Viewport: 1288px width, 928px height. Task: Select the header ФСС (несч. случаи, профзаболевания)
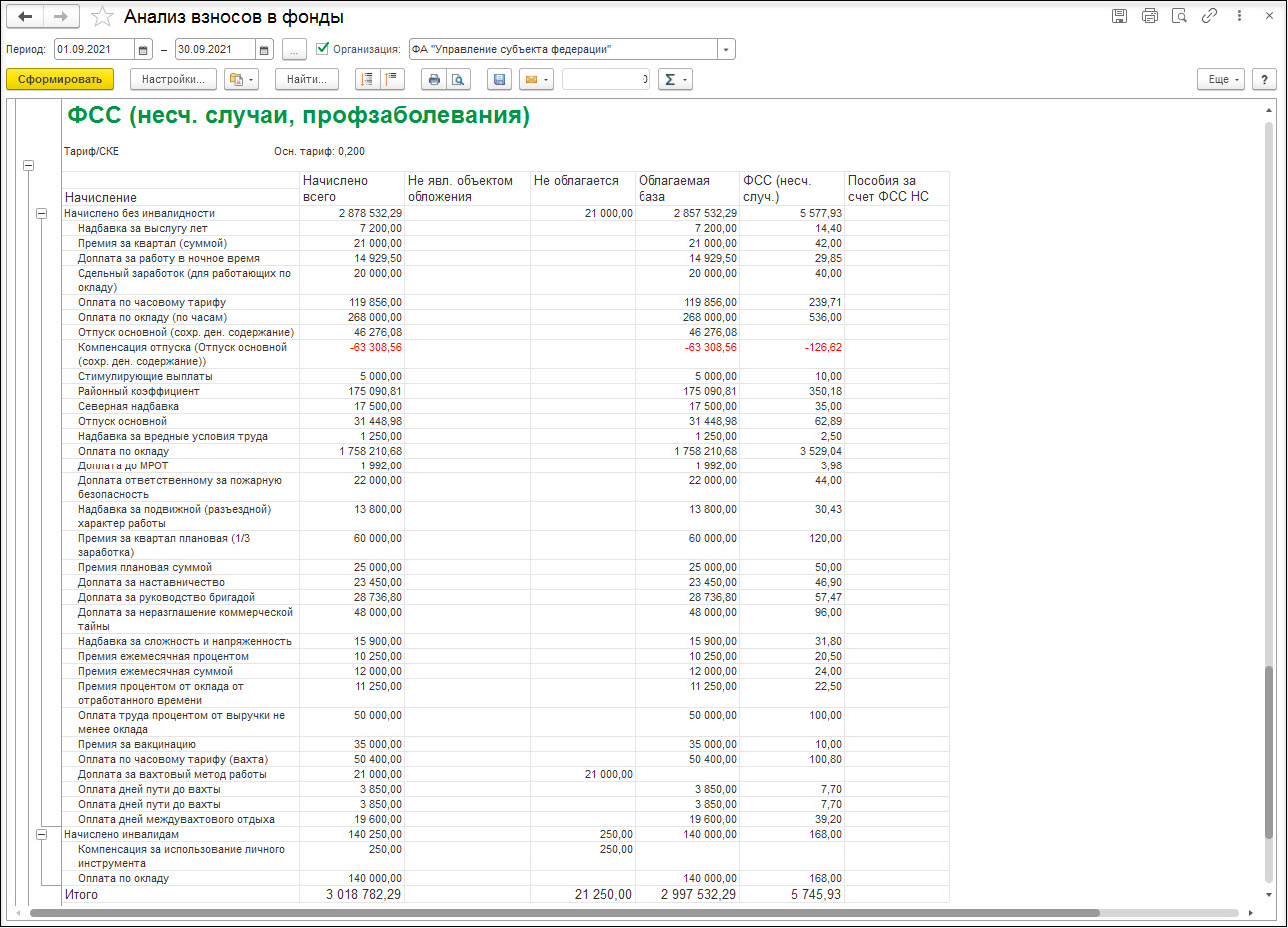pos(298,115)
